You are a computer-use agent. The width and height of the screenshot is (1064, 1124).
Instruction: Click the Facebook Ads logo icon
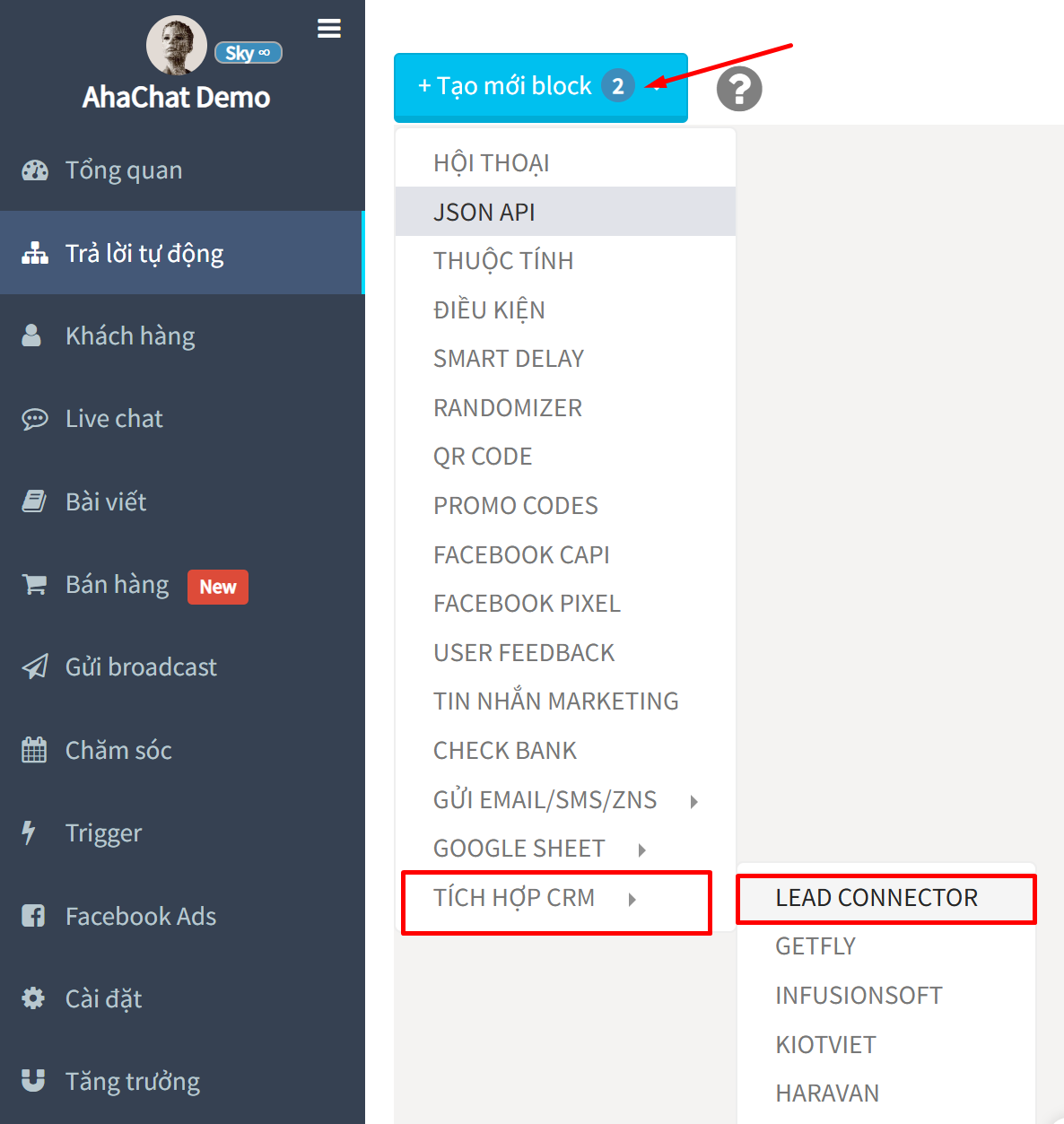point(33,916)
